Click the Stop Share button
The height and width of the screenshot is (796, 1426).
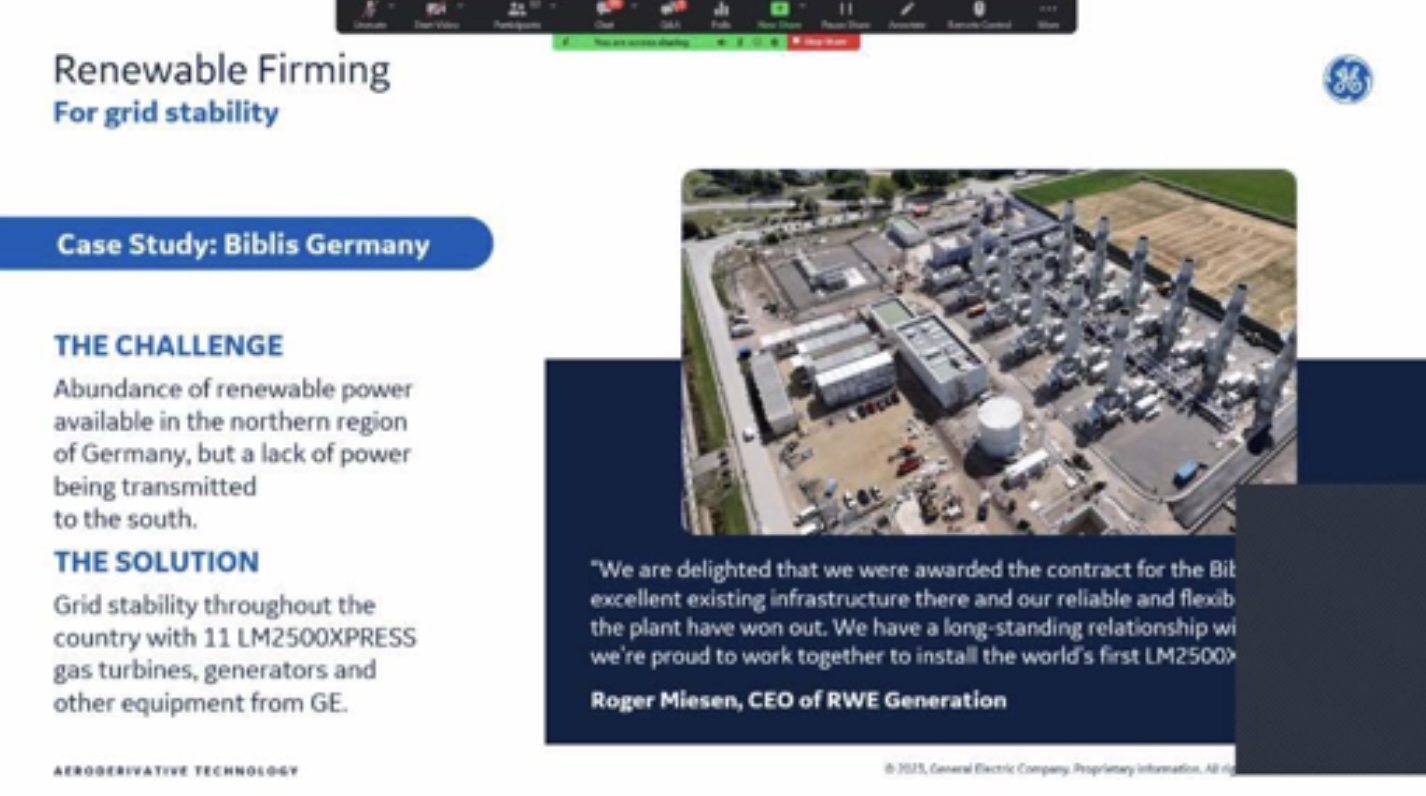[822, 42]
